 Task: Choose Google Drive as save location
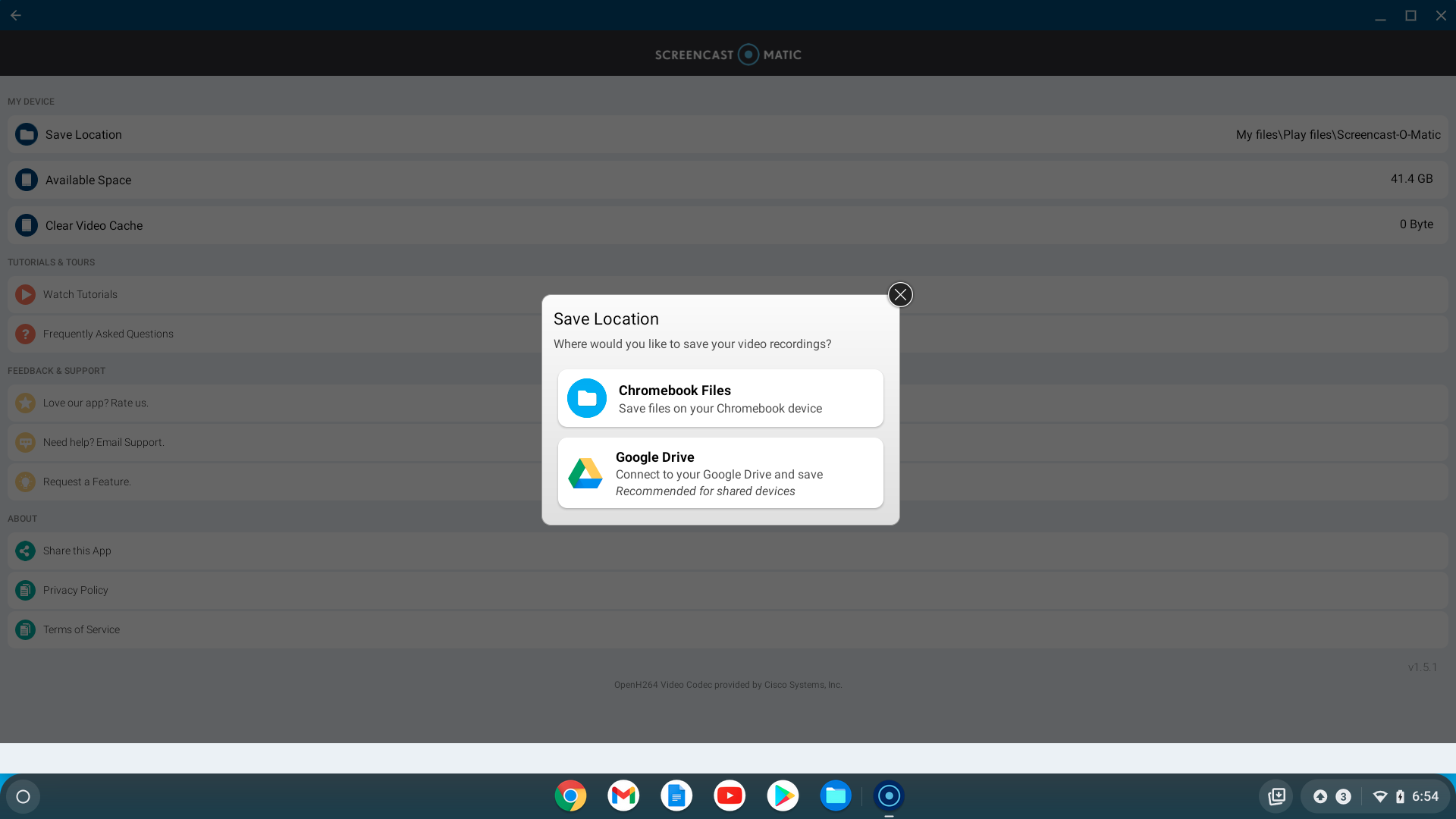coord(720,472)
